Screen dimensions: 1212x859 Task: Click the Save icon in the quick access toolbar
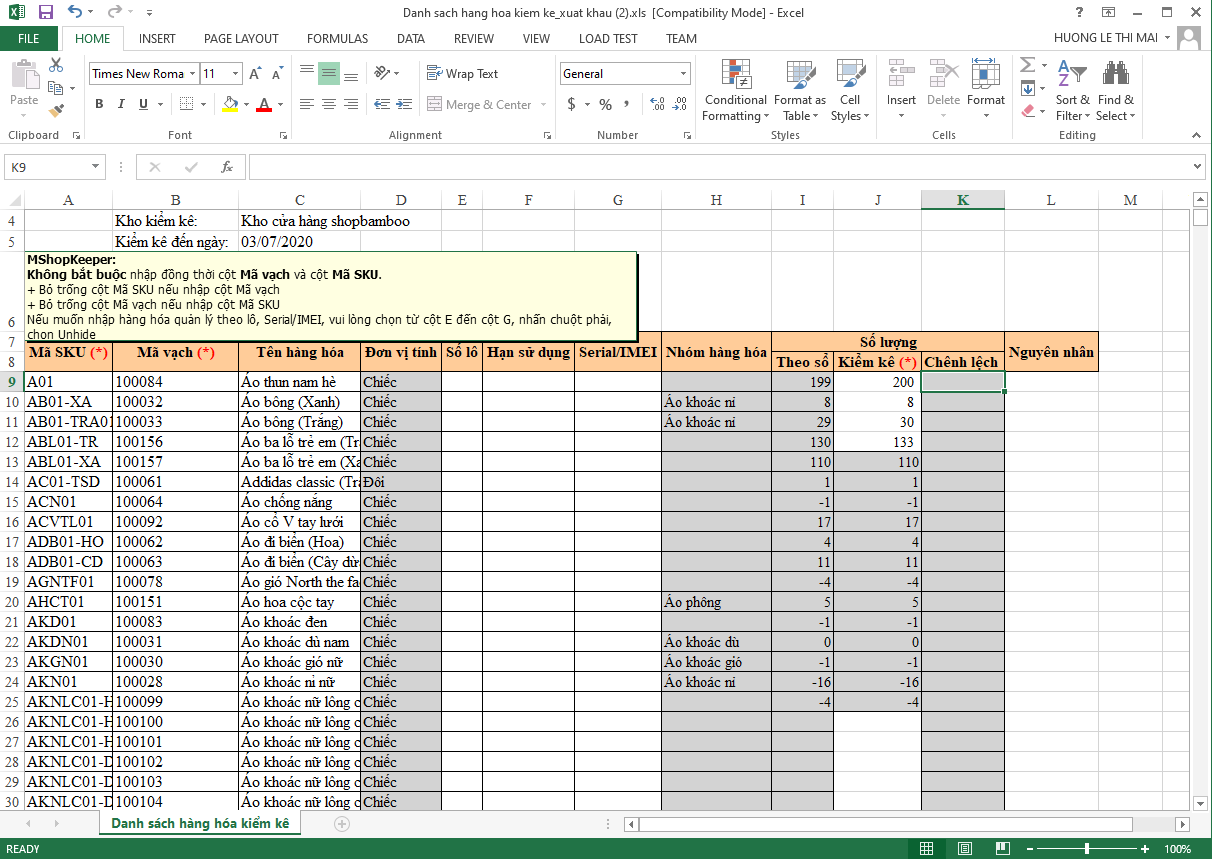(x=46, y=13)
